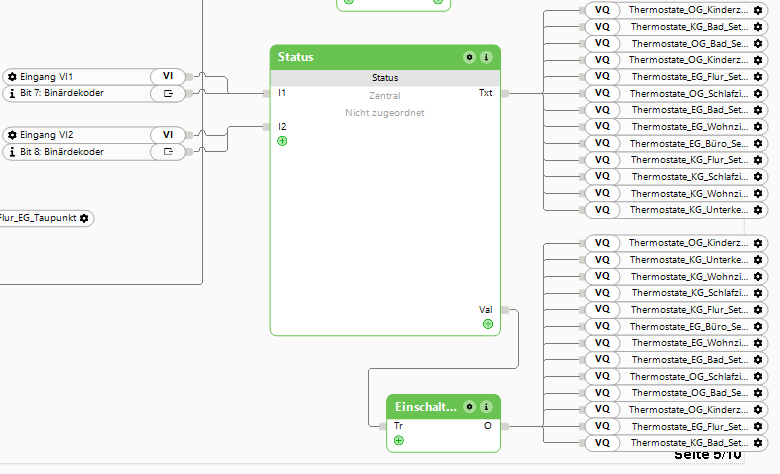Click gear icon beside Eingang VI2

(12, 135)
